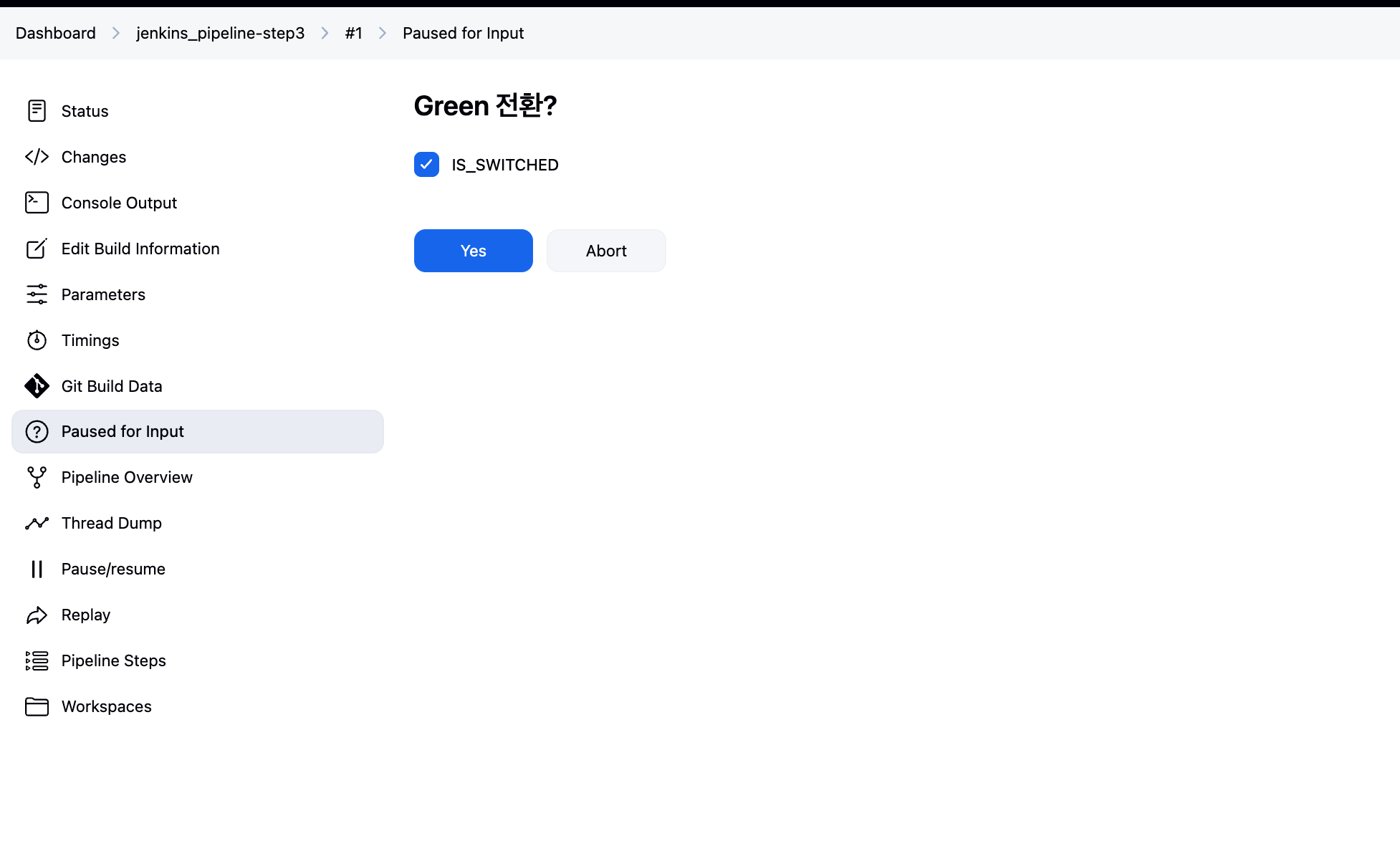1400x841 pixels.
Task: Uncheck the IS_SWITCHED checkbox
Action: coord(426,164)
